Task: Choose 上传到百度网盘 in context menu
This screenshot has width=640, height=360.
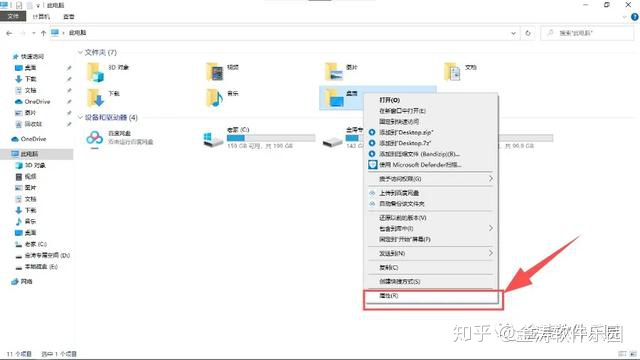Action: click(x=431, y=193)
